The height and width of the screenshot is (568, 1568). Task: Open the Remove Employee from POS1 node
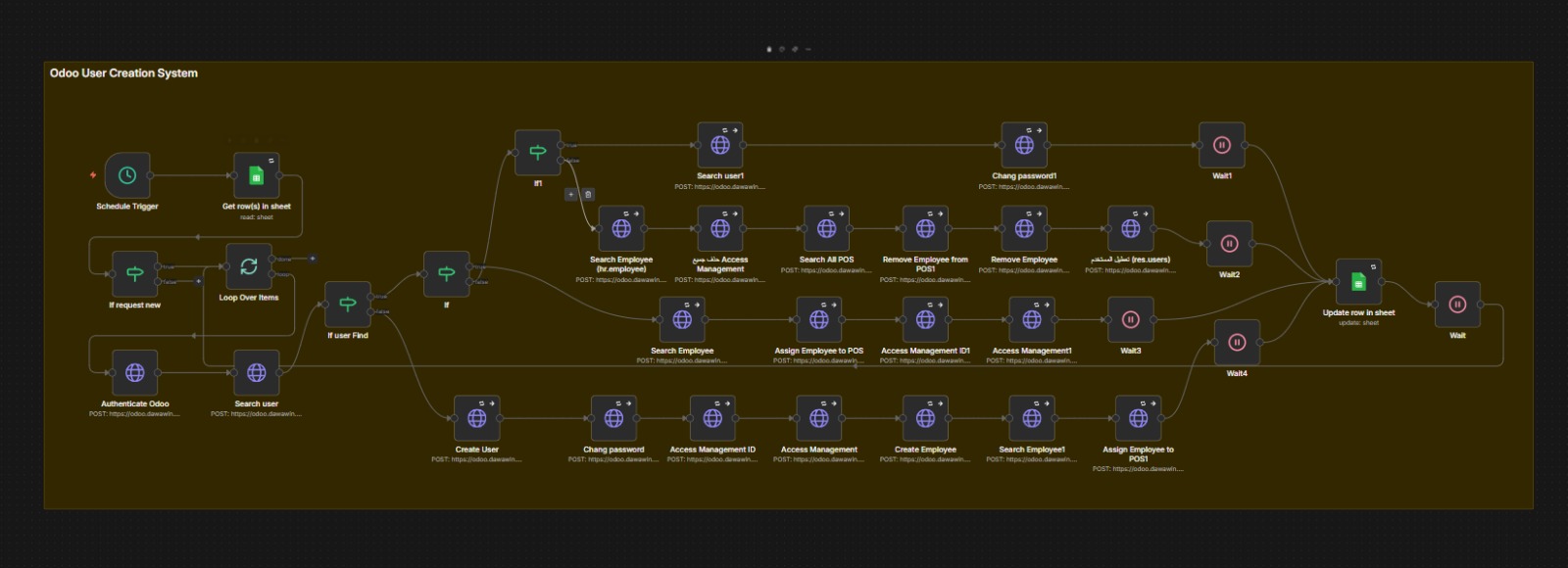(x=925, y=228)
